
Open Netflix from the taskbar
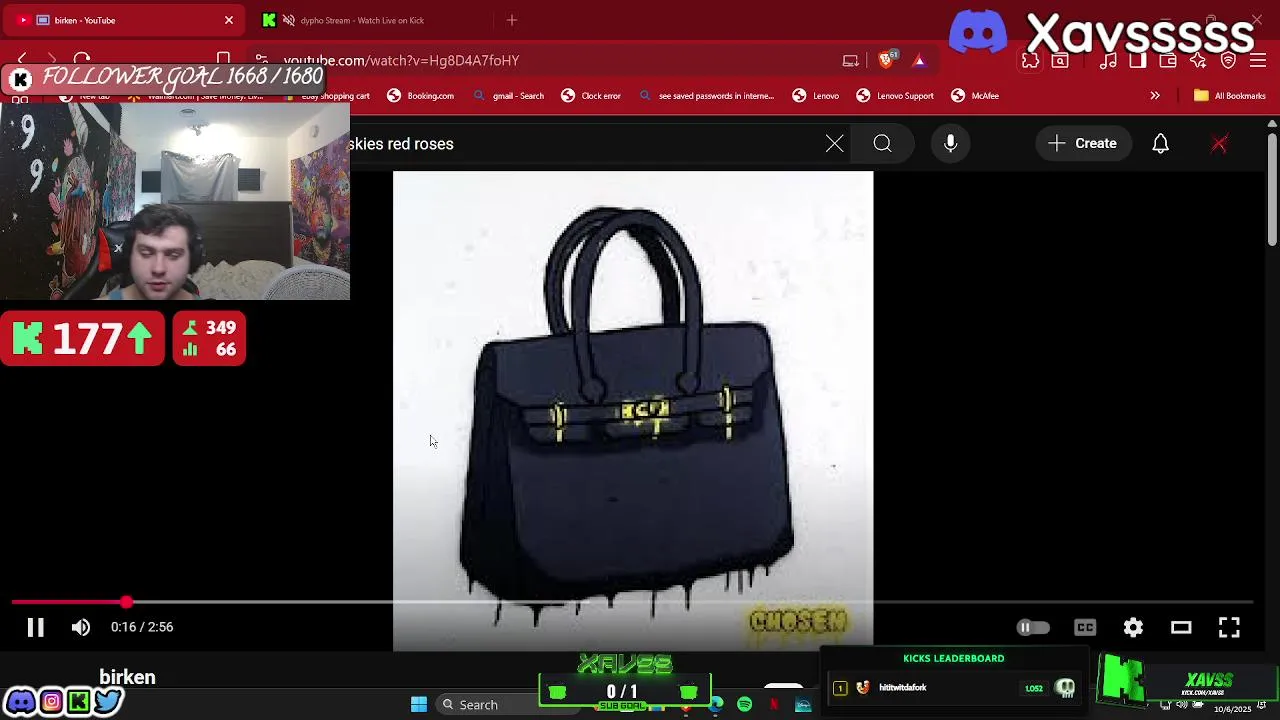[x=773, y=705]
